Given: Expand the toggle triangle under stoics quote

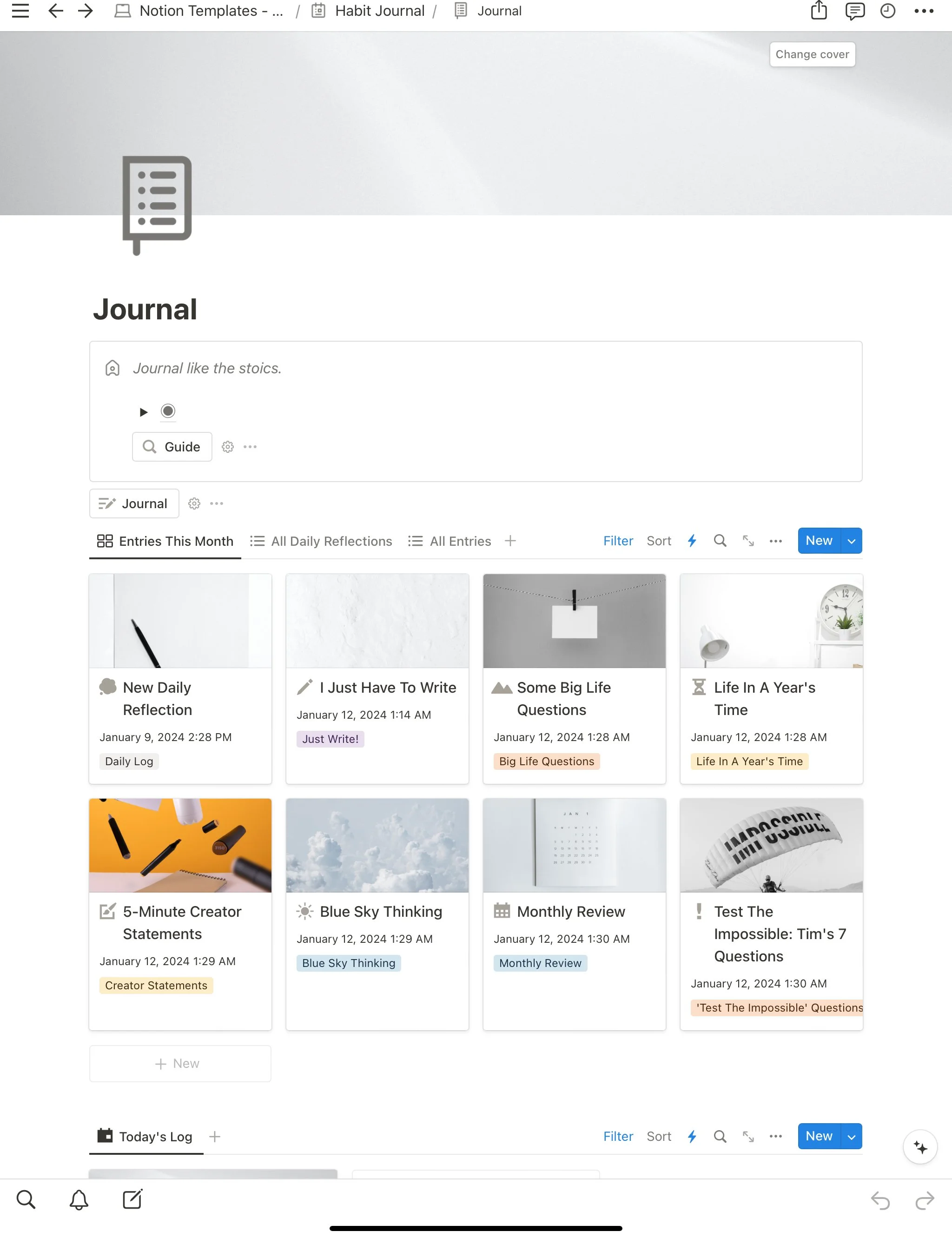Looking at the screenshot, I should pyautogui.click(x=143, y=412).
